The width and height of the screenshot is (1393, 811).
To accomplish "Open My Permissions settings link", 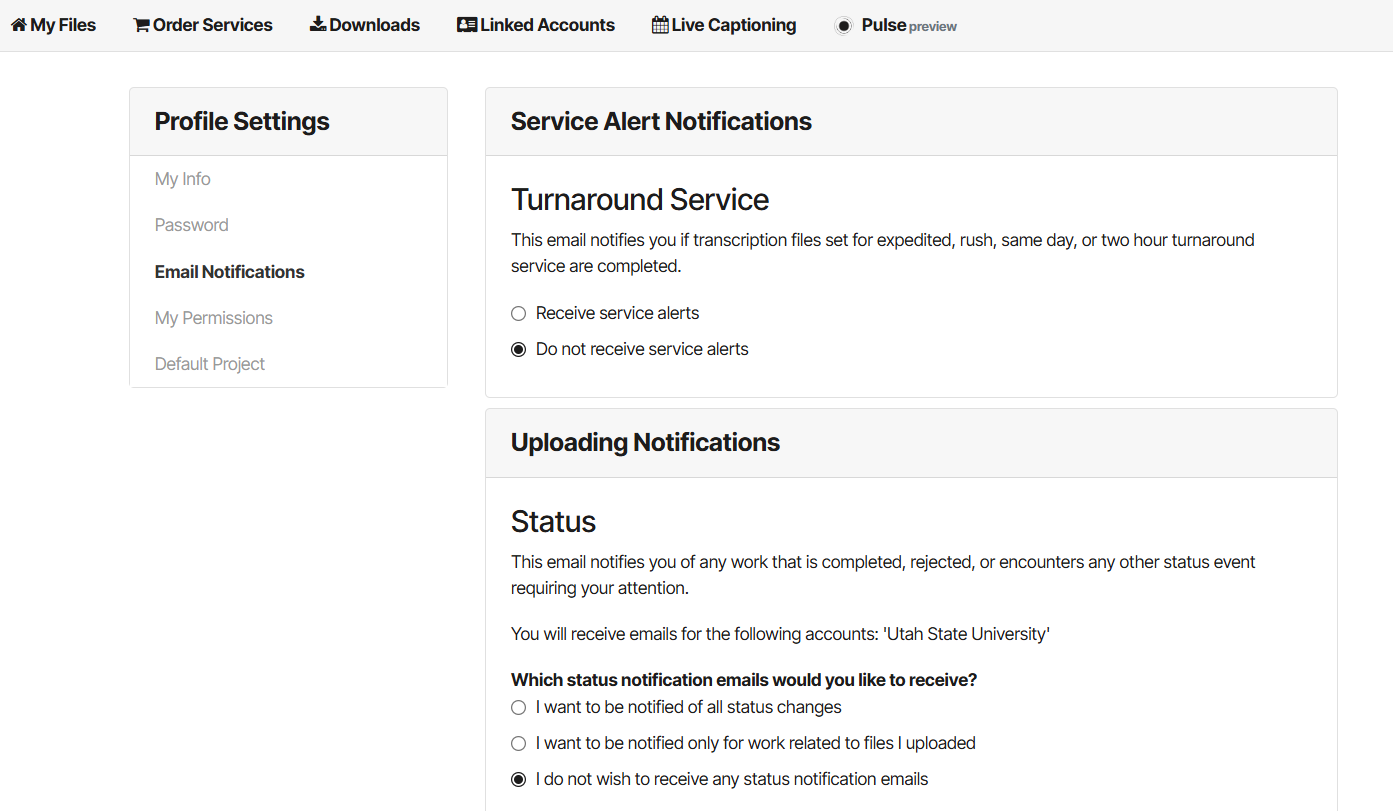I will (214, 318).
